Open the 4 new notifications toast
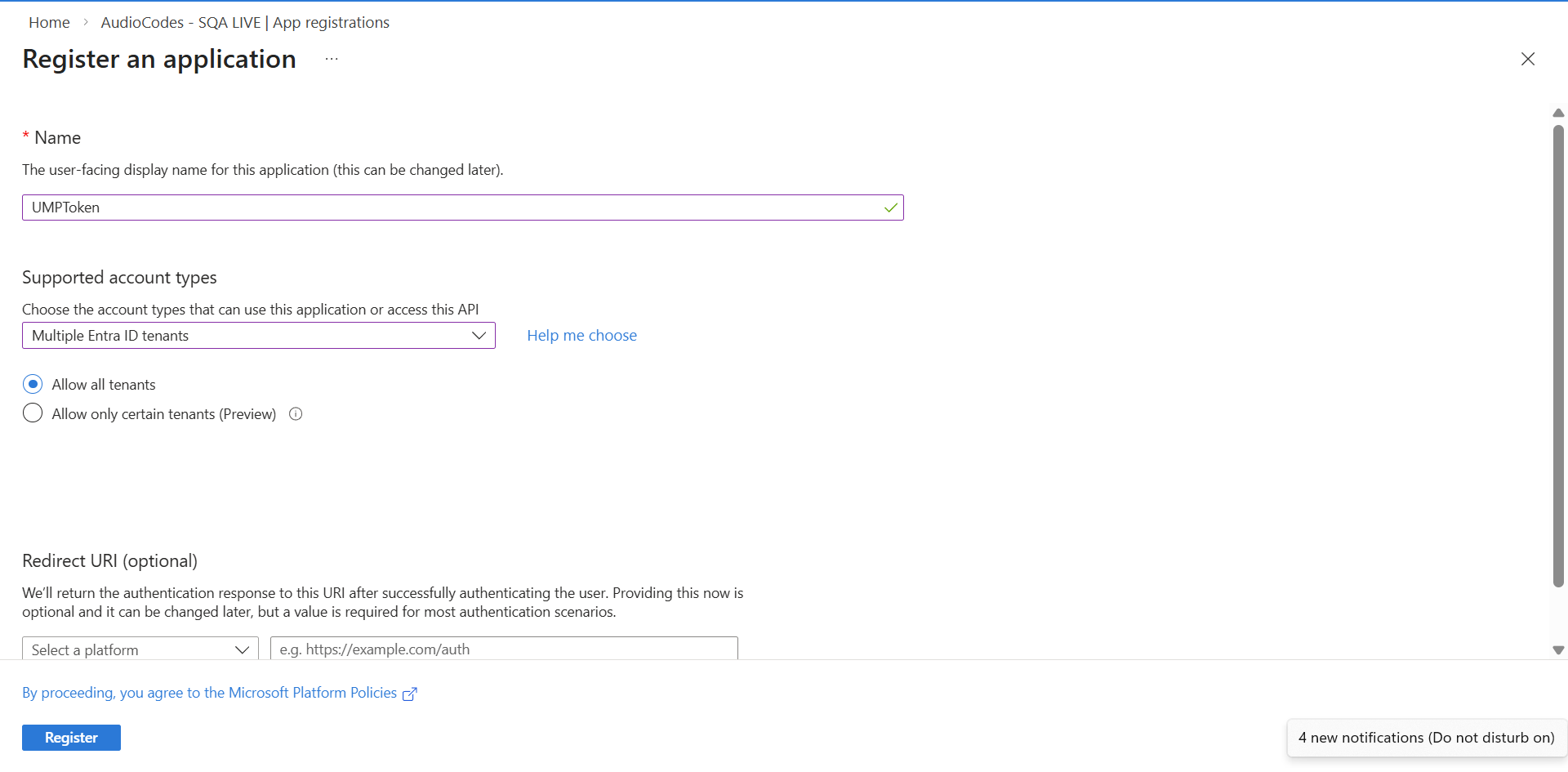Viewport: 1568px width, 772px height. coord(1426,738)
